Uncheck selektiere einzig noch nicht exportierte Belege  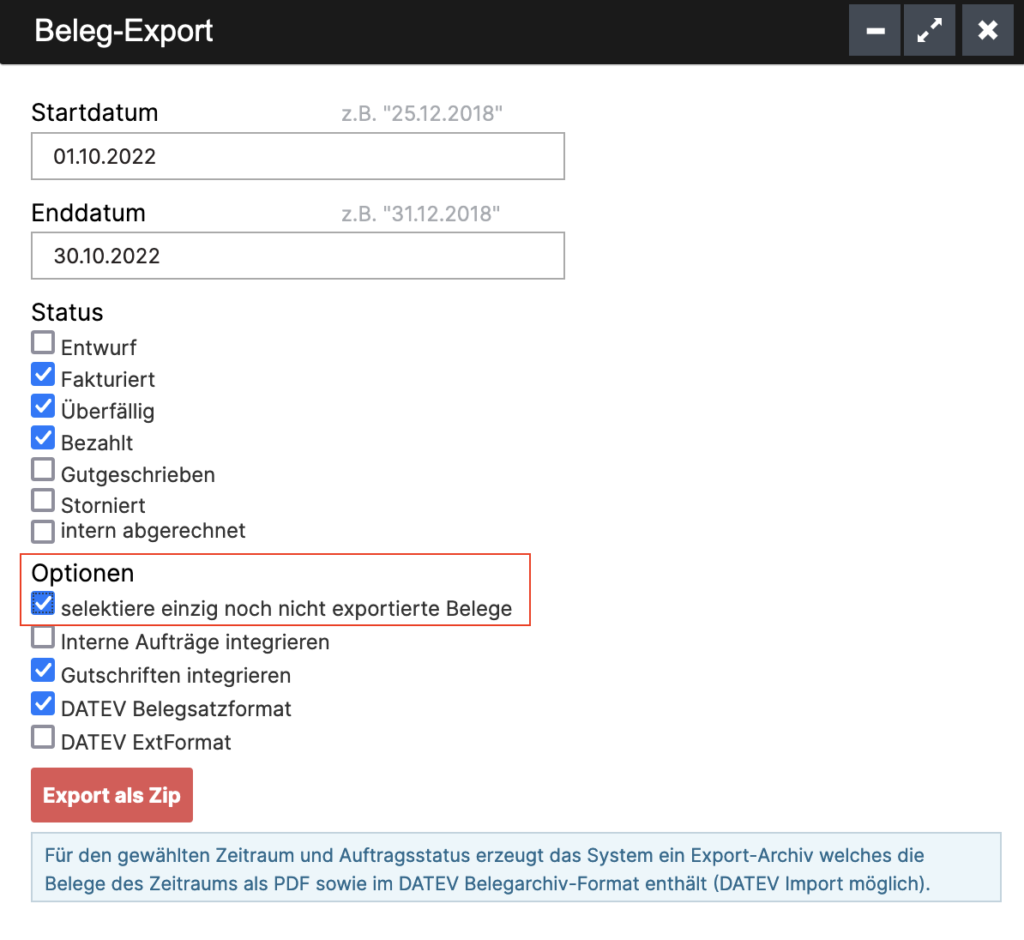coord(42,602)
